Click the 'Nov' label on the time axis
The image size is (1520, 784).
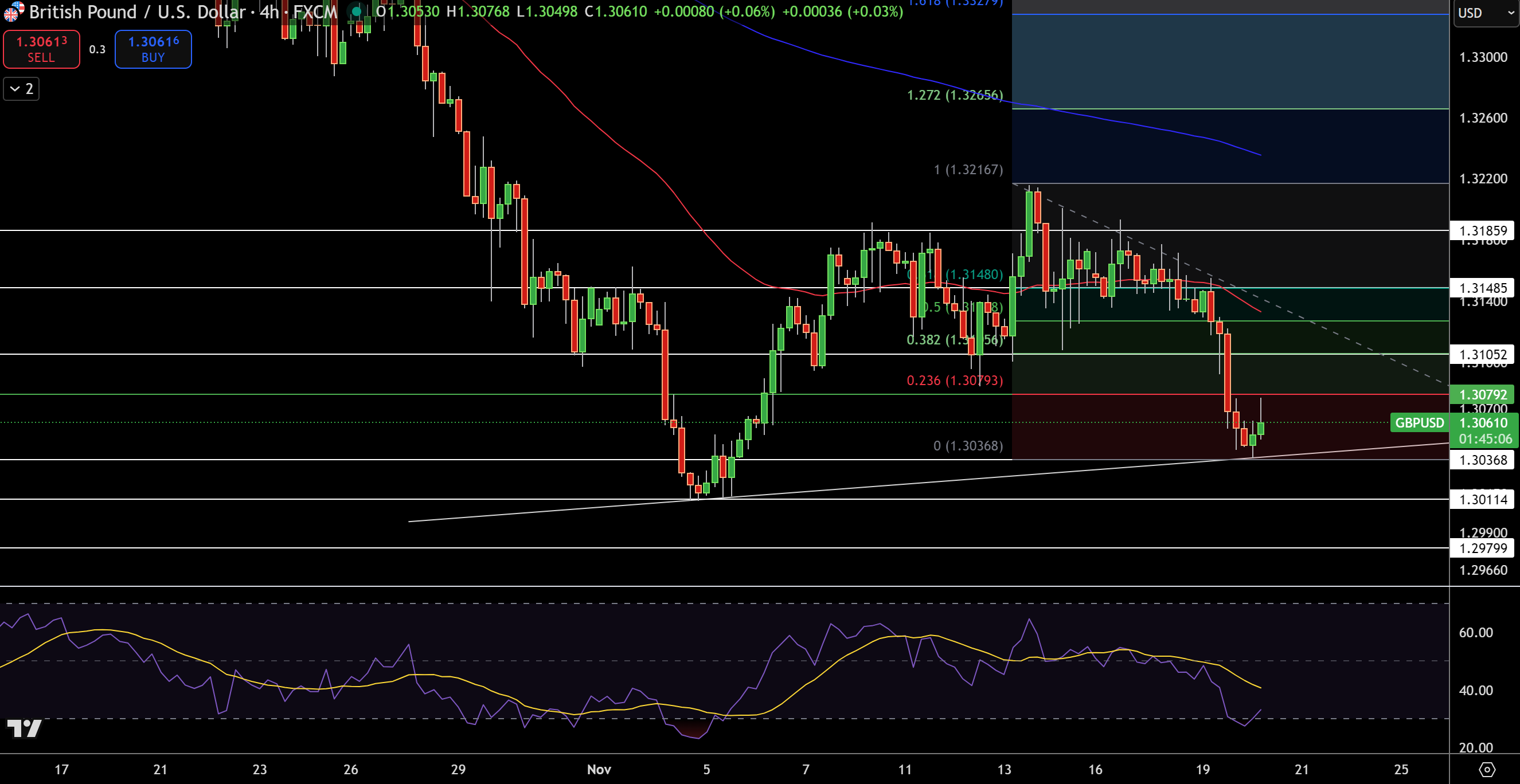(599, 769)
